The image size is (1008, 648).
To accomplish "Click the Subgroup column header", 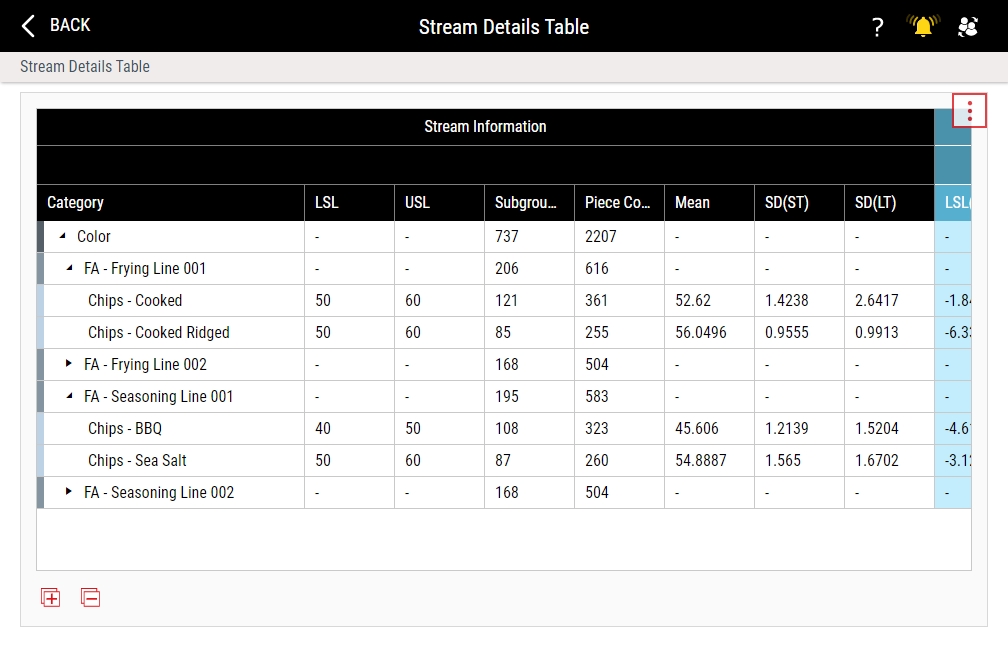I will point(529,202).
